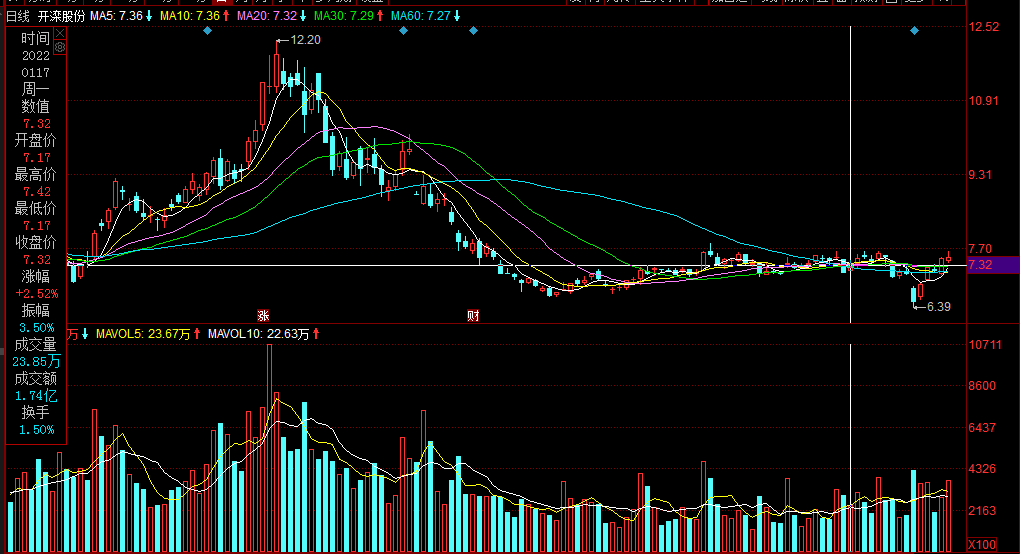Click the 财 event marker icon
Screen dimensions: 1020x554
(x=473, y=315)
